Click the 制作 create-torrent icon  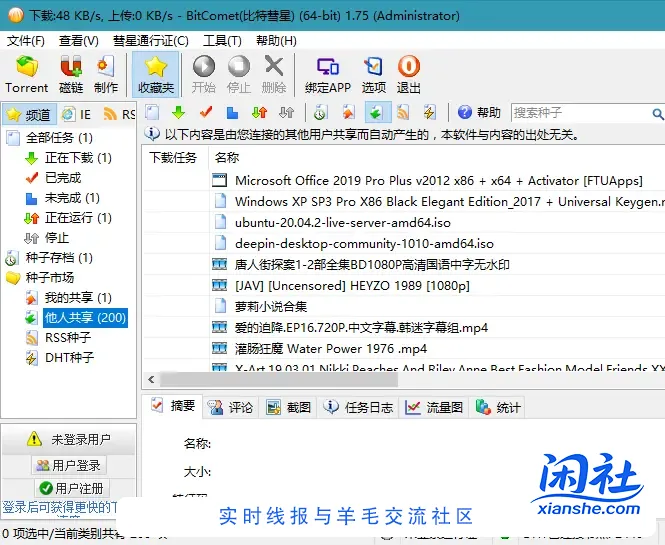click(106, 74)
